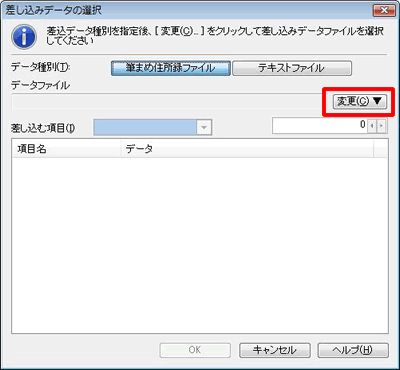Go to previous record with left arrow

pyautogui.click(x=372, y=126)
